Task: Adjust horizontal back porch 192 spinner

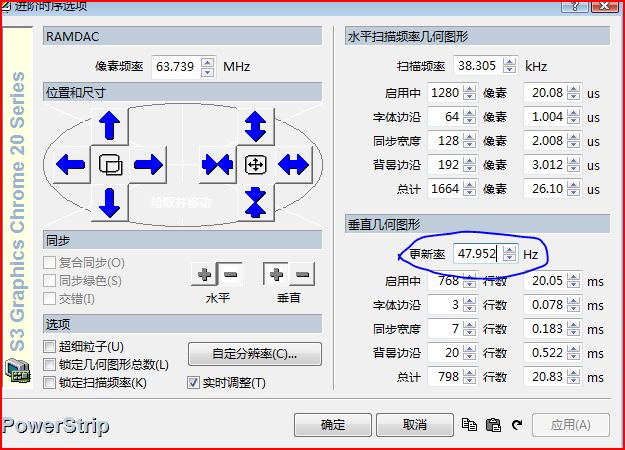Action: (470, 165)
